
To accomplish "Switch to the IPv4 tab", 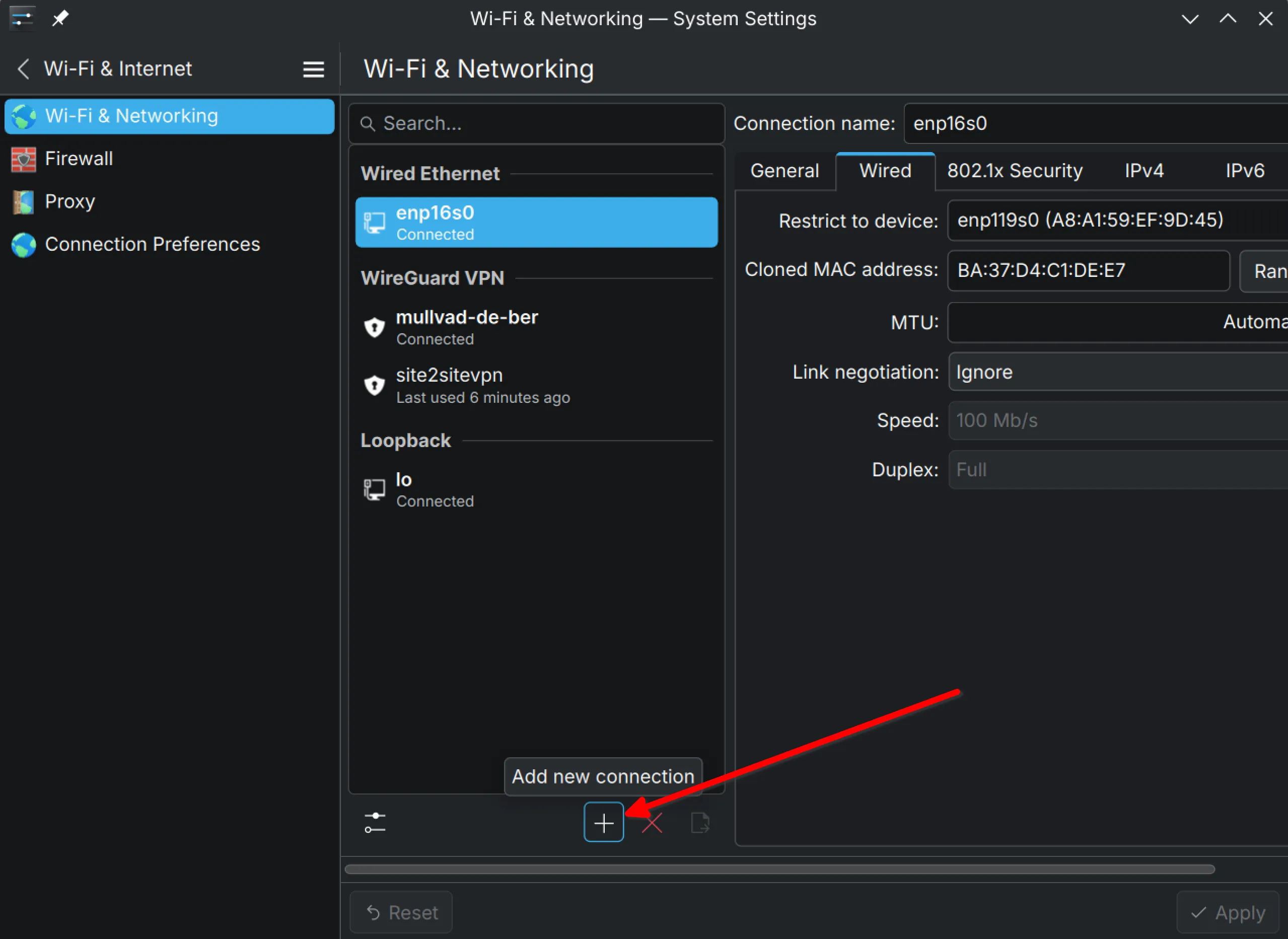I will 1143,171.
